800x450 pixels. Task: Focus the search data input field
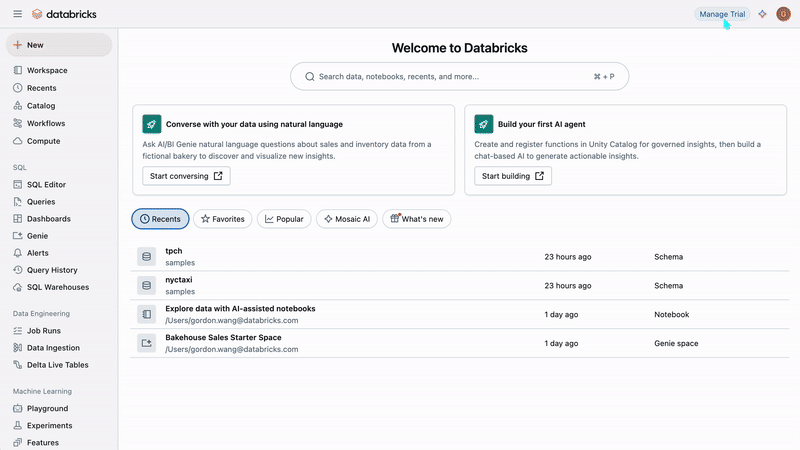pos(450,76)
